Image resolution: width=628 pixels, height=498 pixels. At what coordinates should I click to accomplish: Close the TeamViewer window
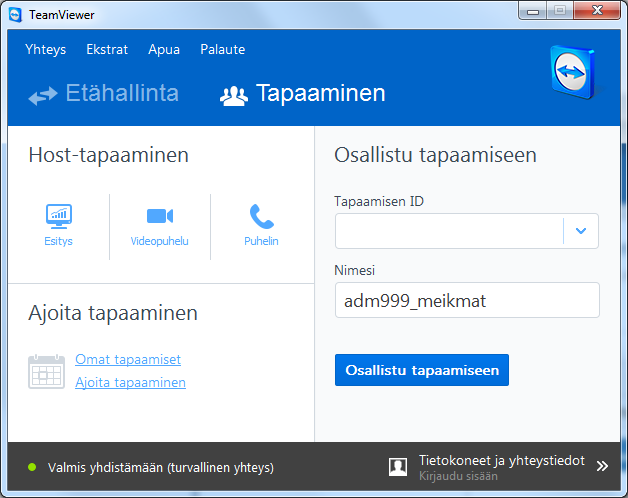click(598, 10)
